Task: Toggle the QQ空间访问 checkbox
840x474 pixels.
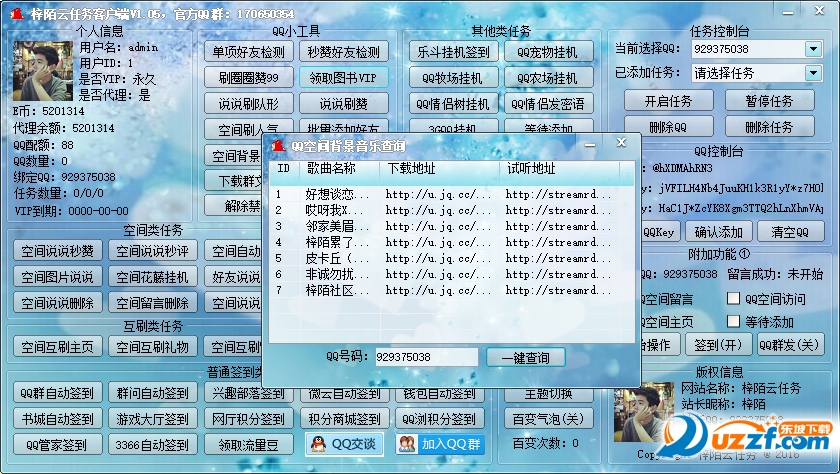Action: [733, 298]
